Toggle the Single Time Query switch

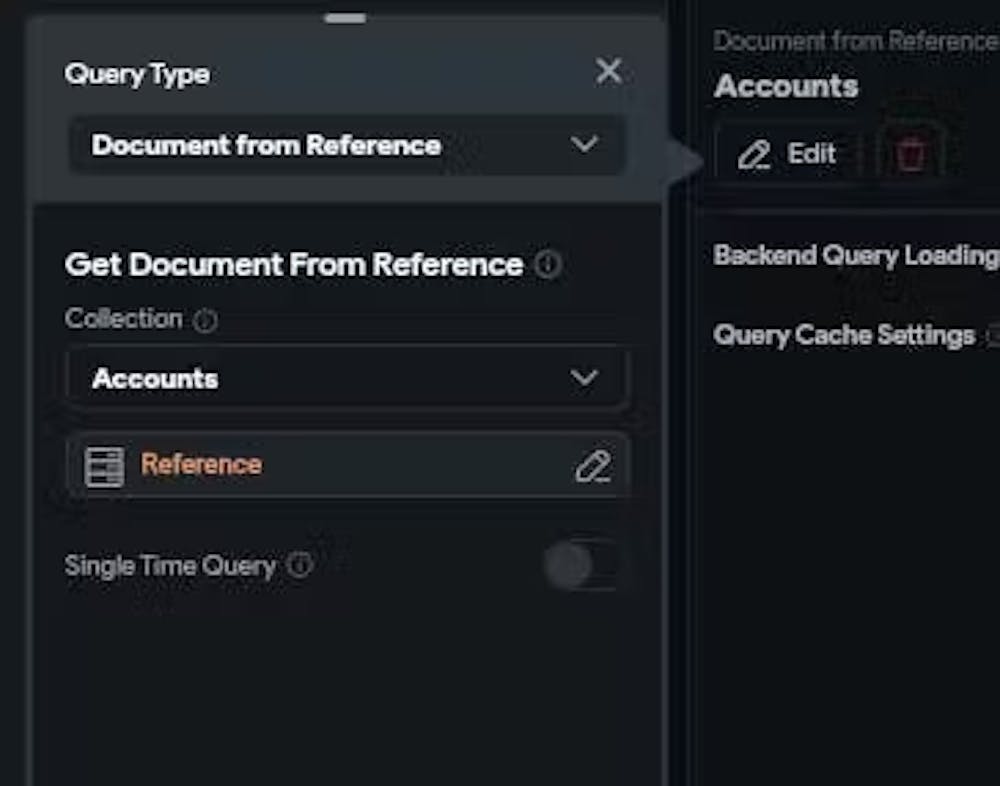(580, 566)
